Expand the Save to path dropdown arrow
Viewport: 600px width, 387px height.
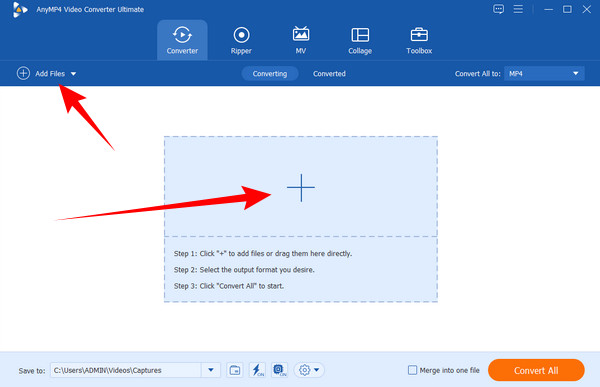(x=211, y=370)
